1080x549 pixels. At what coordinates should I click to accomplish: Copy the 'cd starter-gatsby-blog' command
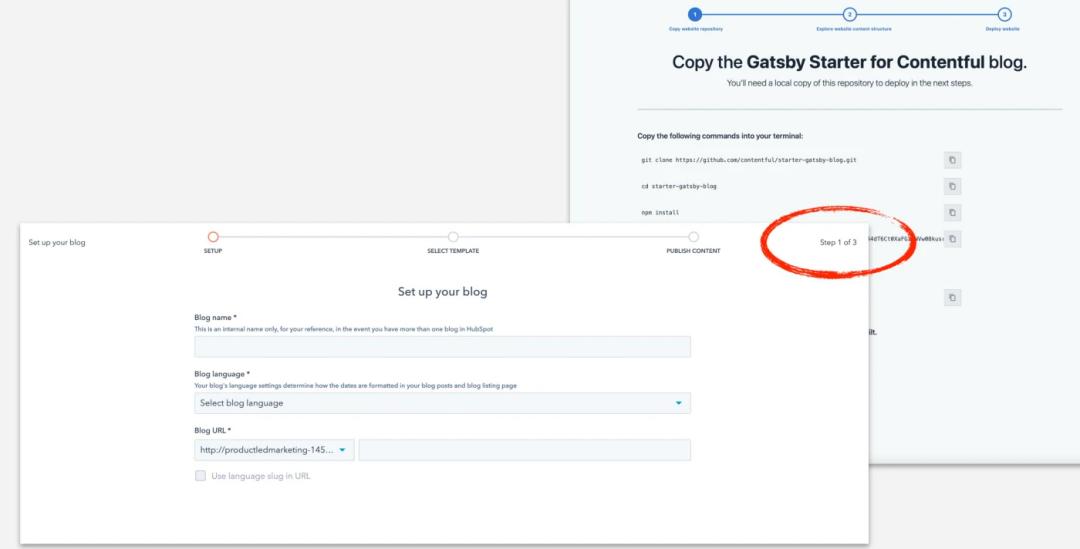[952, 187]
